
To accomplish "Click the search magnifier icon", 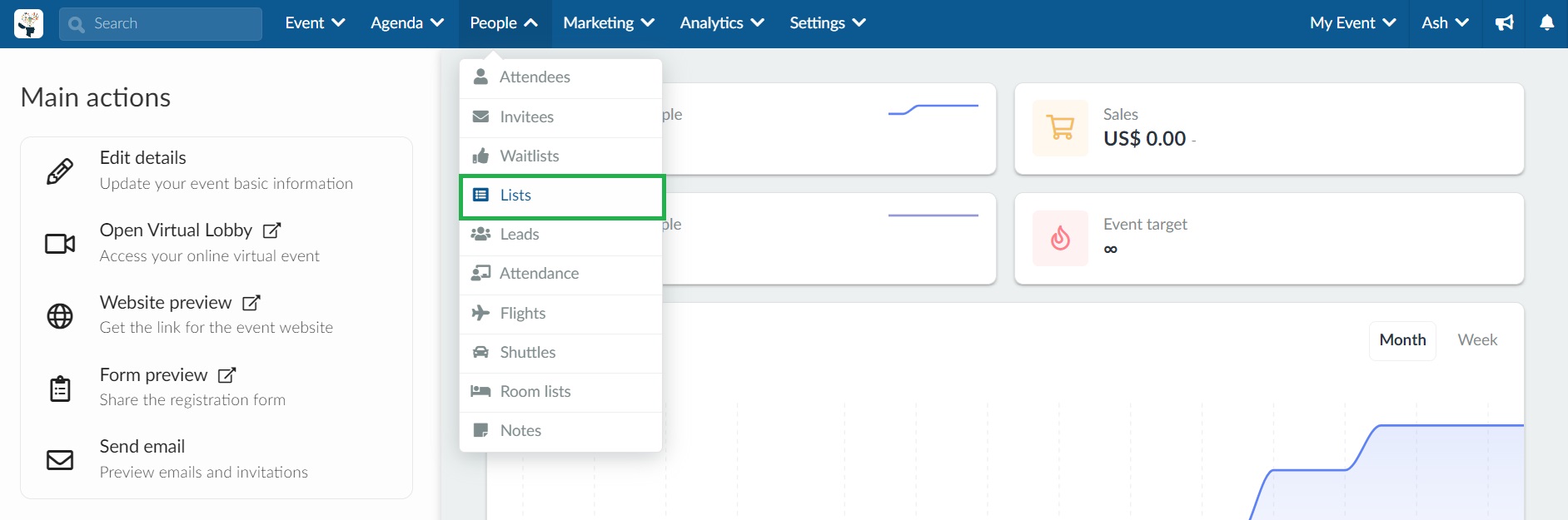I will point(77,24).
